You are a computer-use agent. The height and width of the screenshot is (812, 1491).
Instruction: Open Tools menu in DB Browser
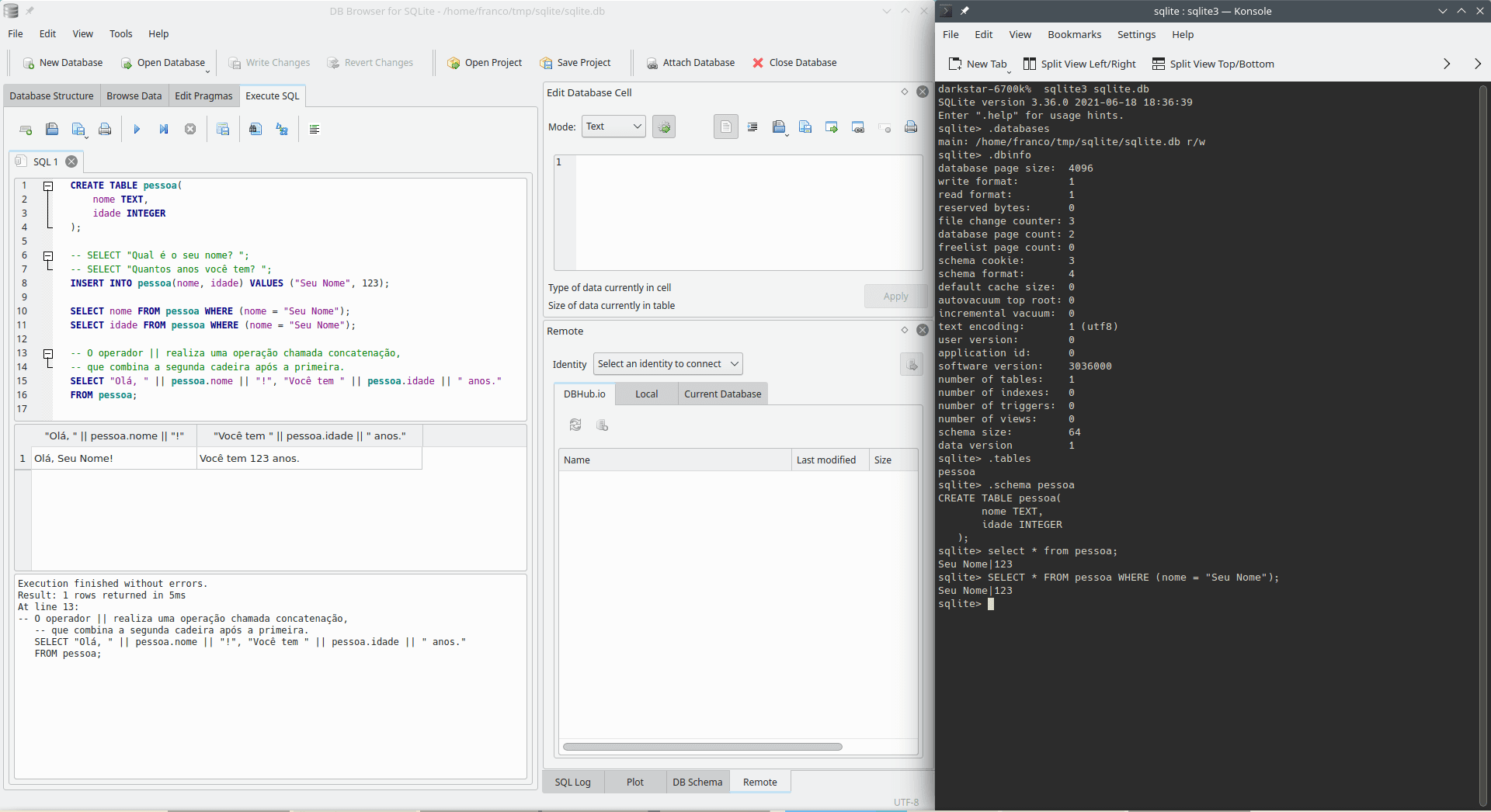click(120, 33)
